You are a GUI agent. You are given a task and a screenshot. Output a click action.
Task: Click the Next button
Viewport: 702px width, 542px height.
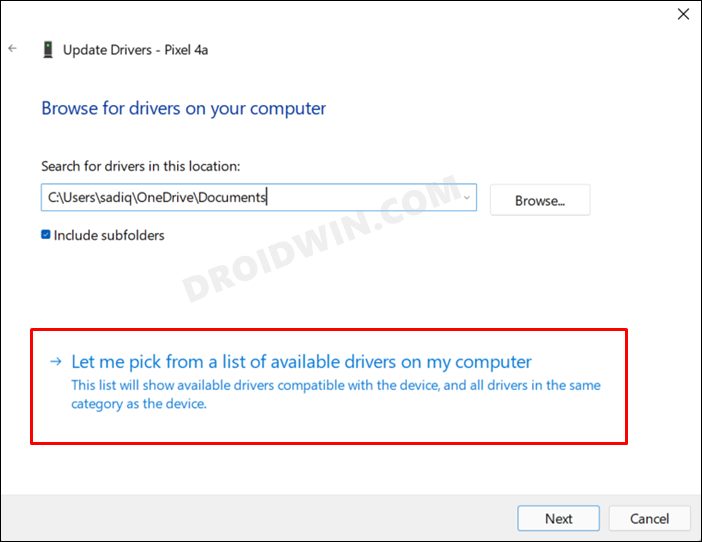click(558, 518)
